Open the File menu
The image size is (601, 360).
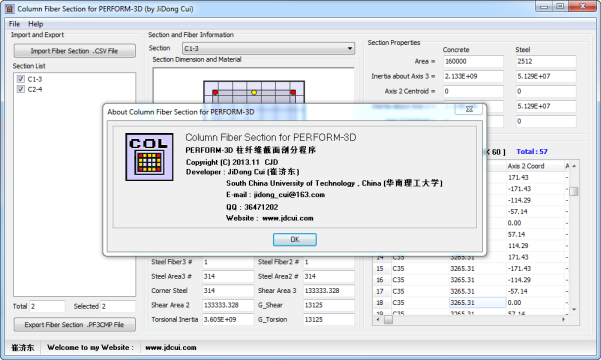click(14, 24)
